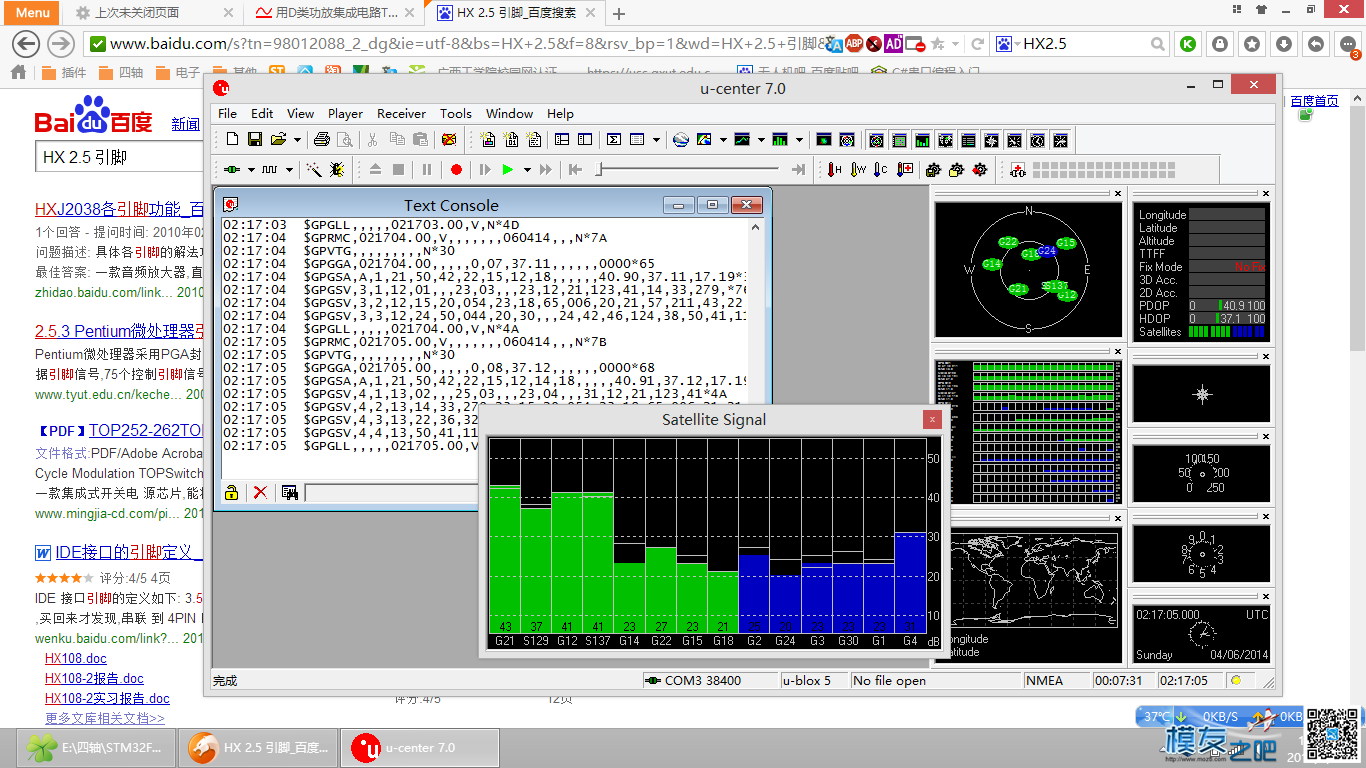This screenshot has height=768, width=1366.
Task: Click the fast forward player button
Action: click(546, 170)
